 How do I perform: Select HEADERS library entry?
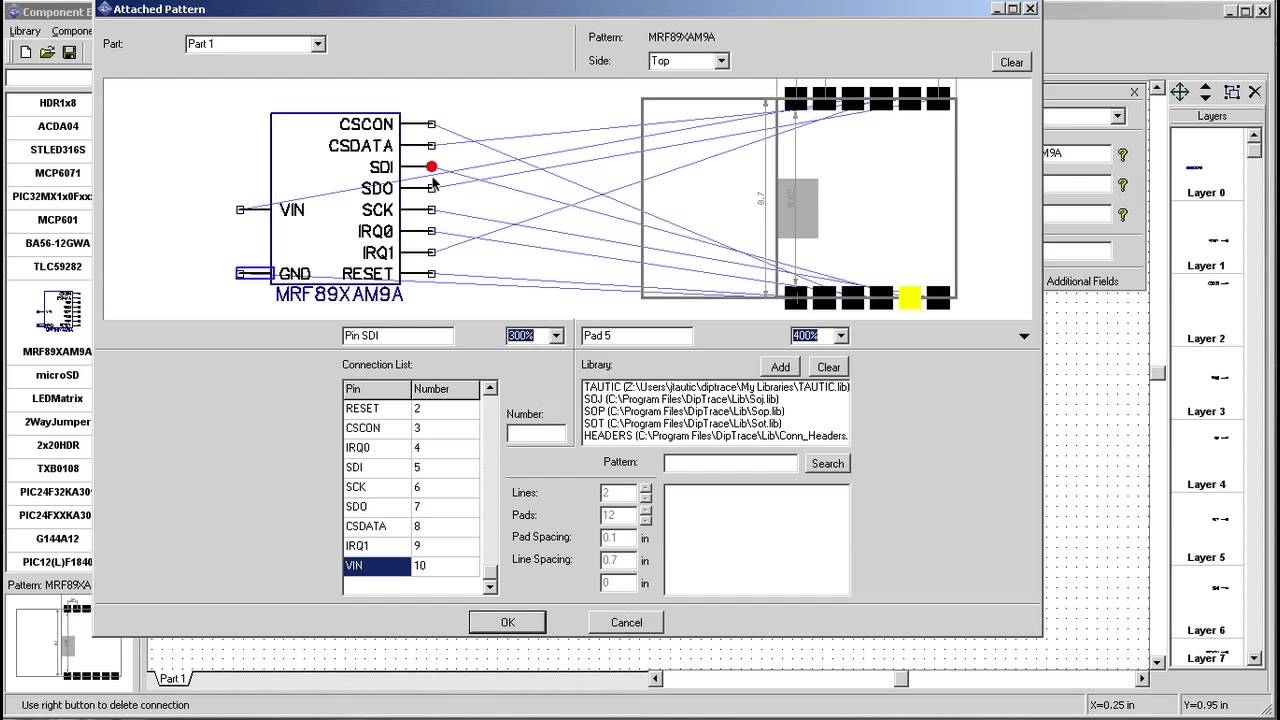pyautogui.click(x=716, y=436)
